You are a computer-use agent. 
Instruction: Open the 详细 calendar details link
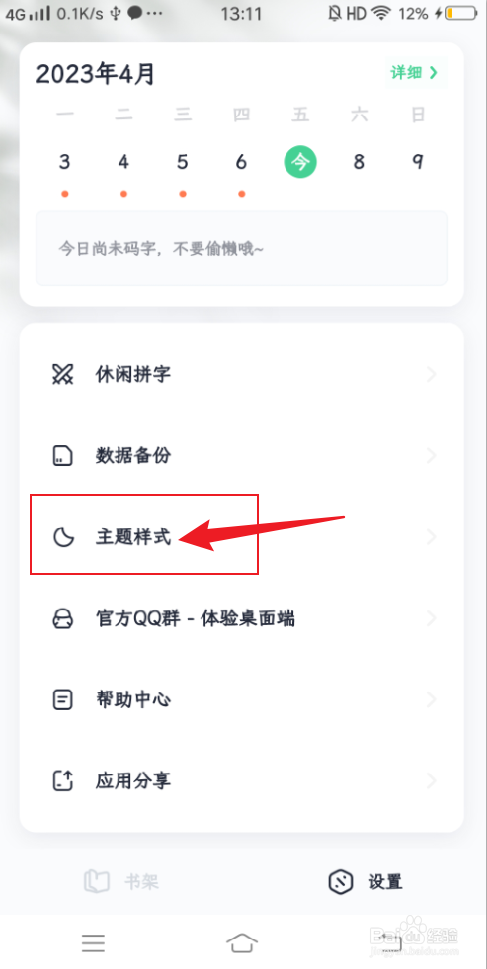pos(415,72)
